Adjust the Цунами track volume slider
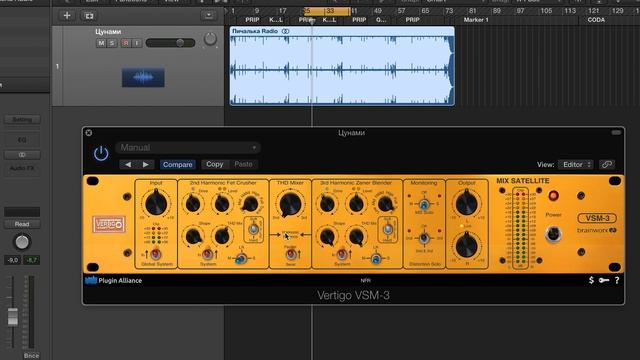Viewport: 640px width, 360px height. 170,43
